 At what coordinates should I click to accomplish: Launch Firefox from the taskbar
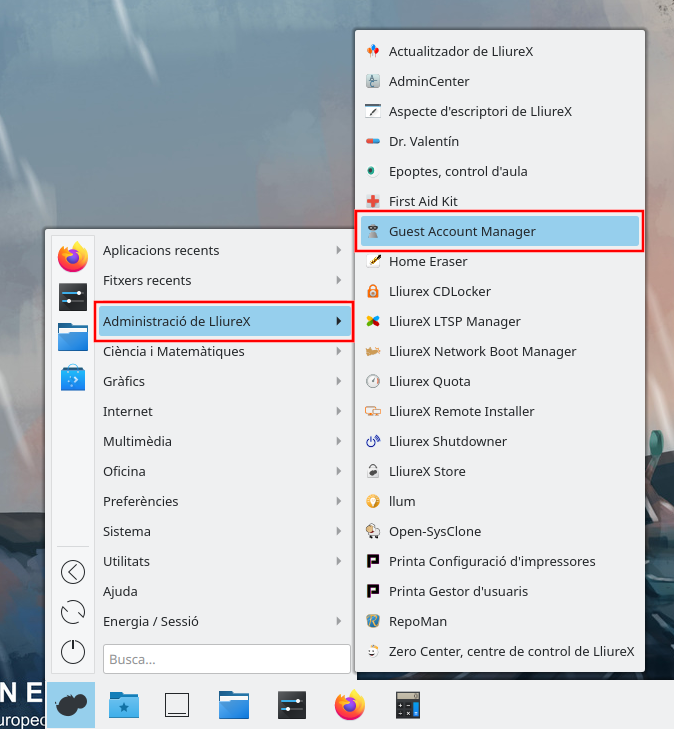click(350, 705)
